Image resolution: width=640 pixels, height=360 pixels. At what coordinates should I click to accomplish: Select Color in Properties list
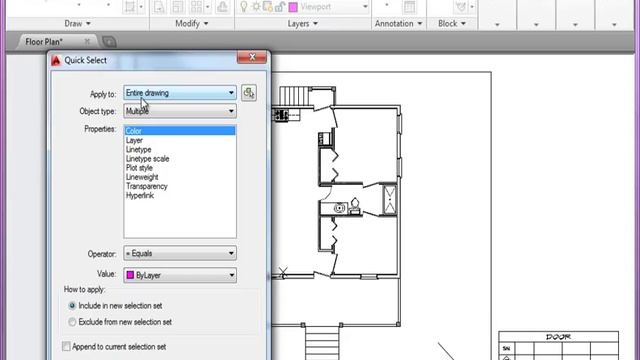coord(180,131)
